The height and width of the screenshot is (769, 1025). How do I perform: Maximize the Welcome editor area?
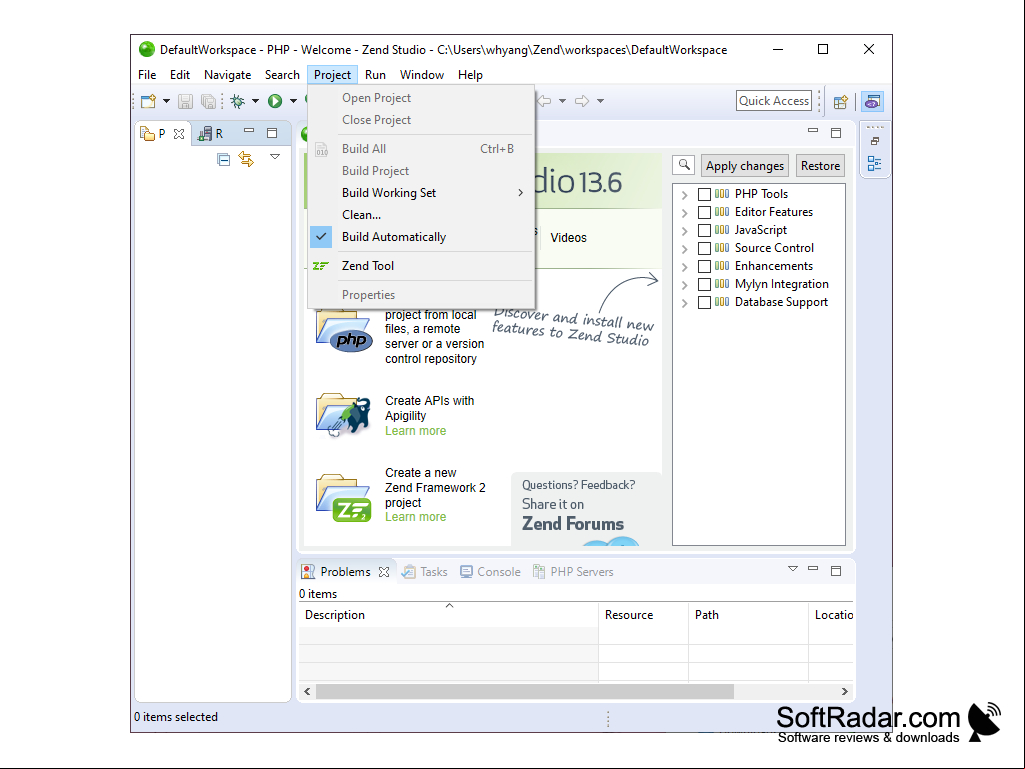point(836,133)
